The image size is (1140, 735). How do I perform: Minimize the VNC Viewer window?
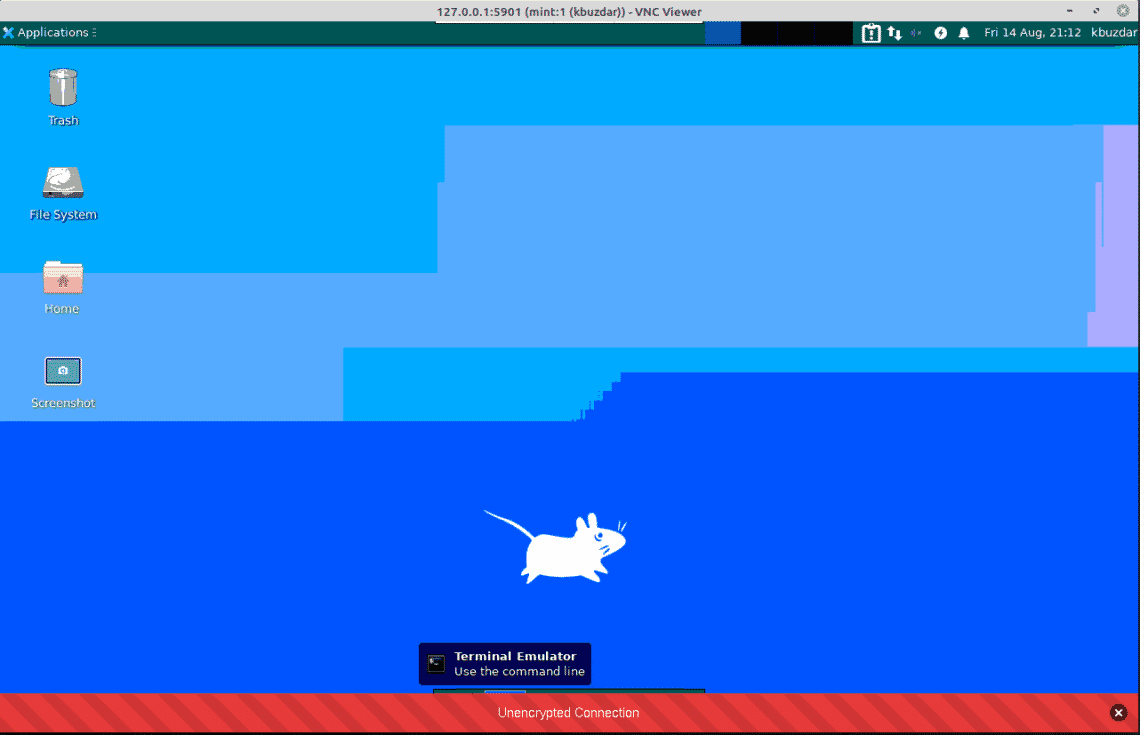[1069, 11]
